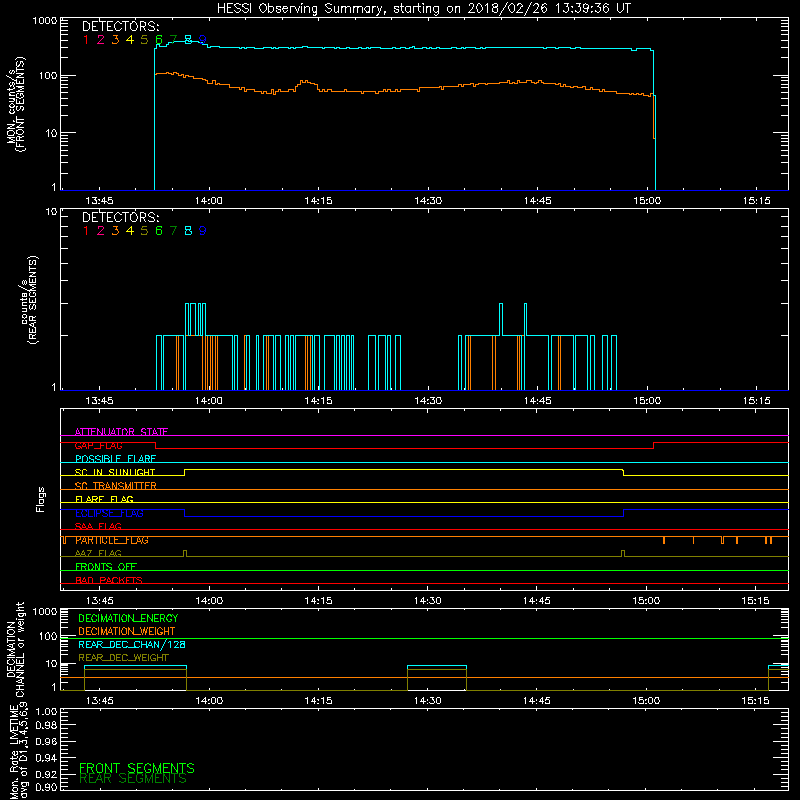Click the DECIMATION_ENERGY legend entry
The image size is (800, 800).
pyautogui.click(x=128, y=618)
